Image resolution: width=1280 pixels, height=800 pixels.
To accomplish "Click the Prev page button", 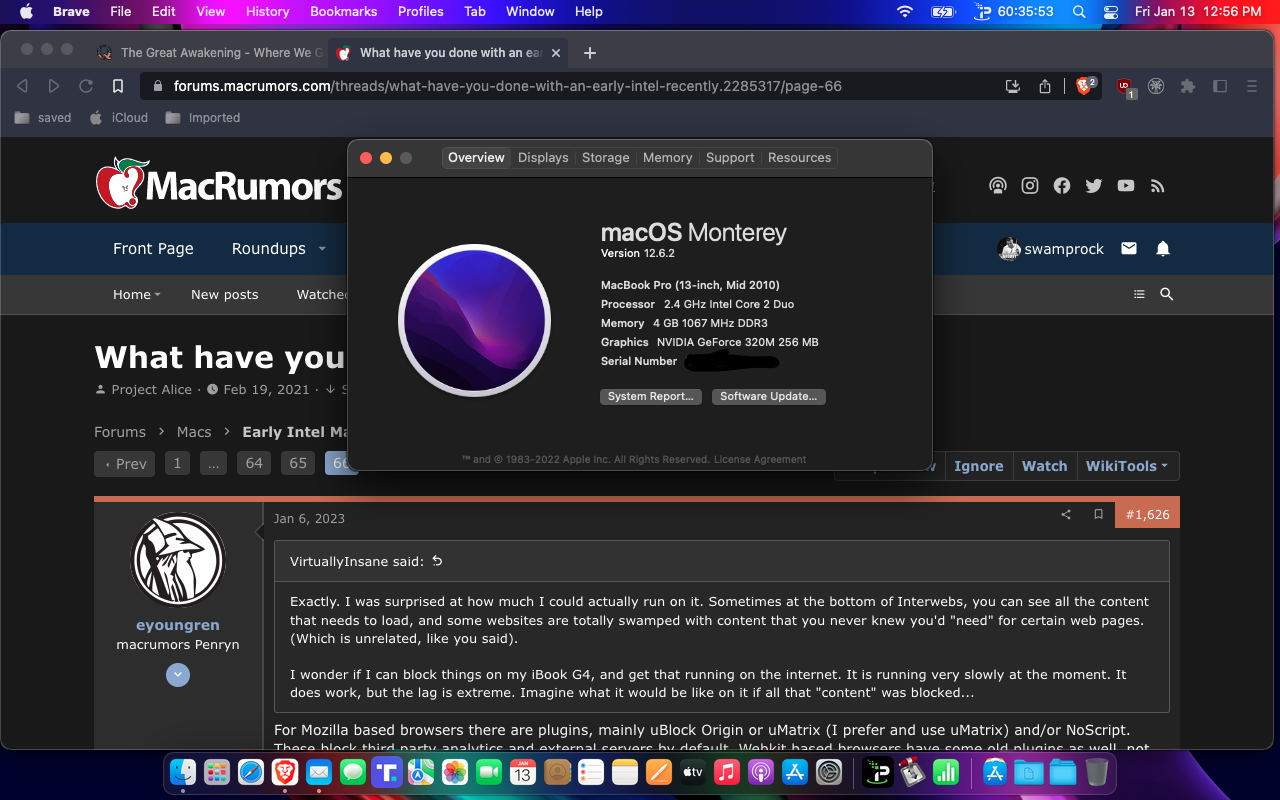I will 125,464.
